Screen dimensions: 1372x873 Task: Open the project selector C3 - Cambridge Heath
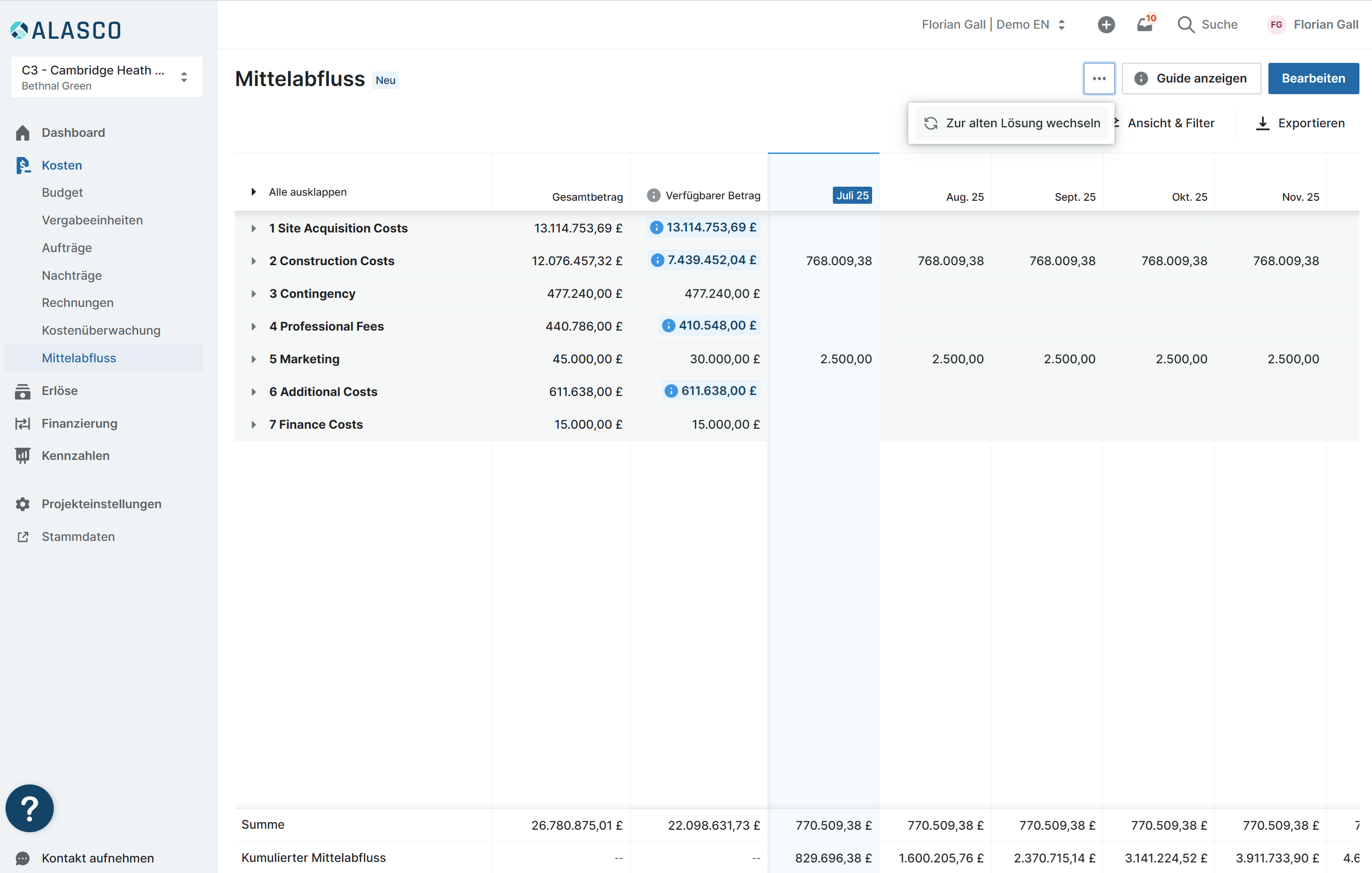(107, 77)
